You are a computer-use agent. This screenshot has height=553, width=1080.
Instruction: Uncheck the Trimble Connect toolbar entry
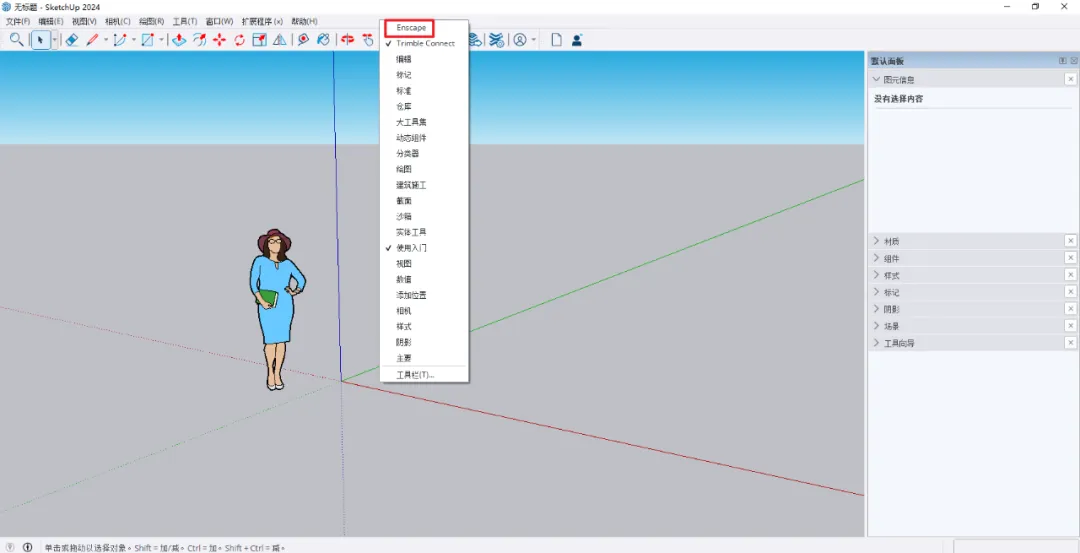424,43
